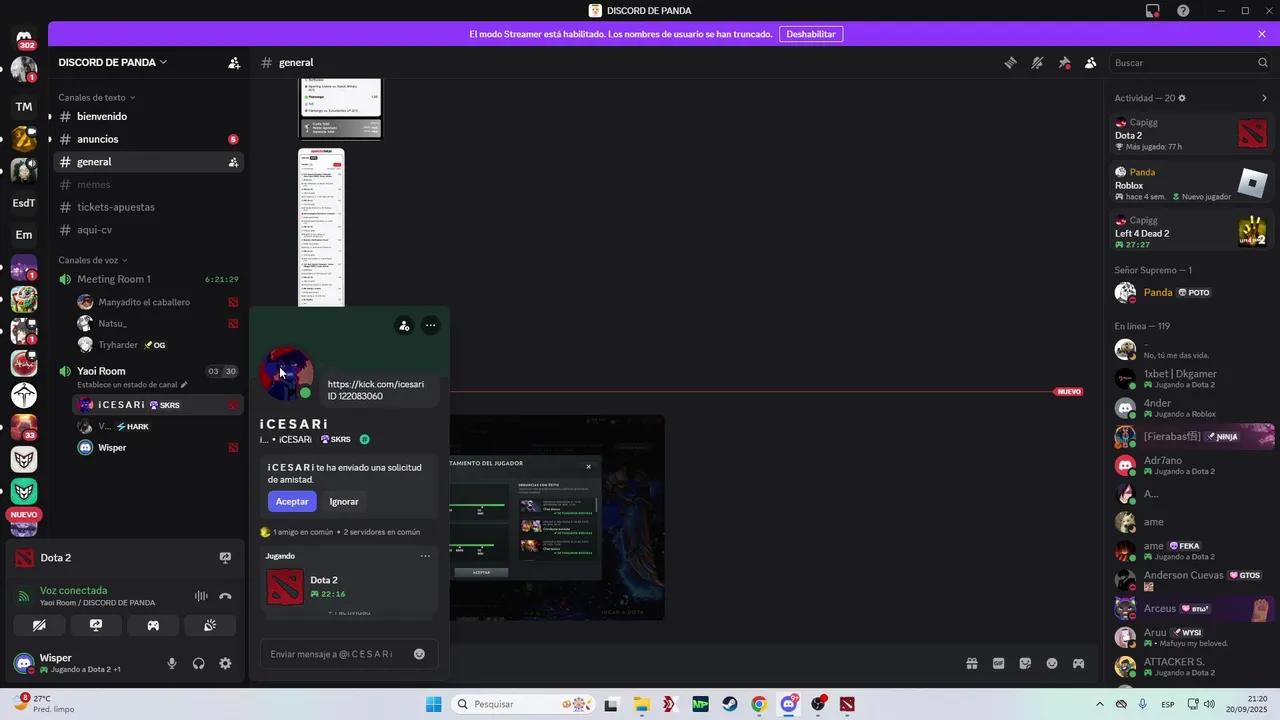1280x720 pixels.
Task: Open the Jugando activity three-dot menu
Action: (425, 556)
